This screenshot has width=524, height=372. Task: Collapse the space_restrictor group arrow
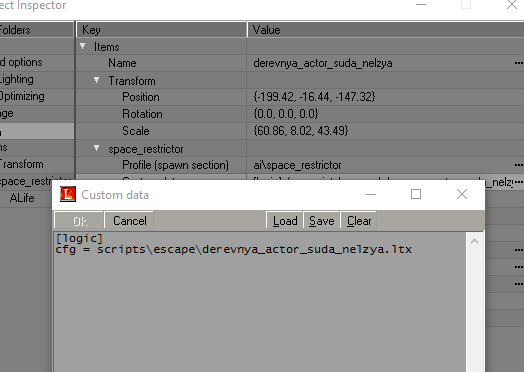tap(96, 148)
